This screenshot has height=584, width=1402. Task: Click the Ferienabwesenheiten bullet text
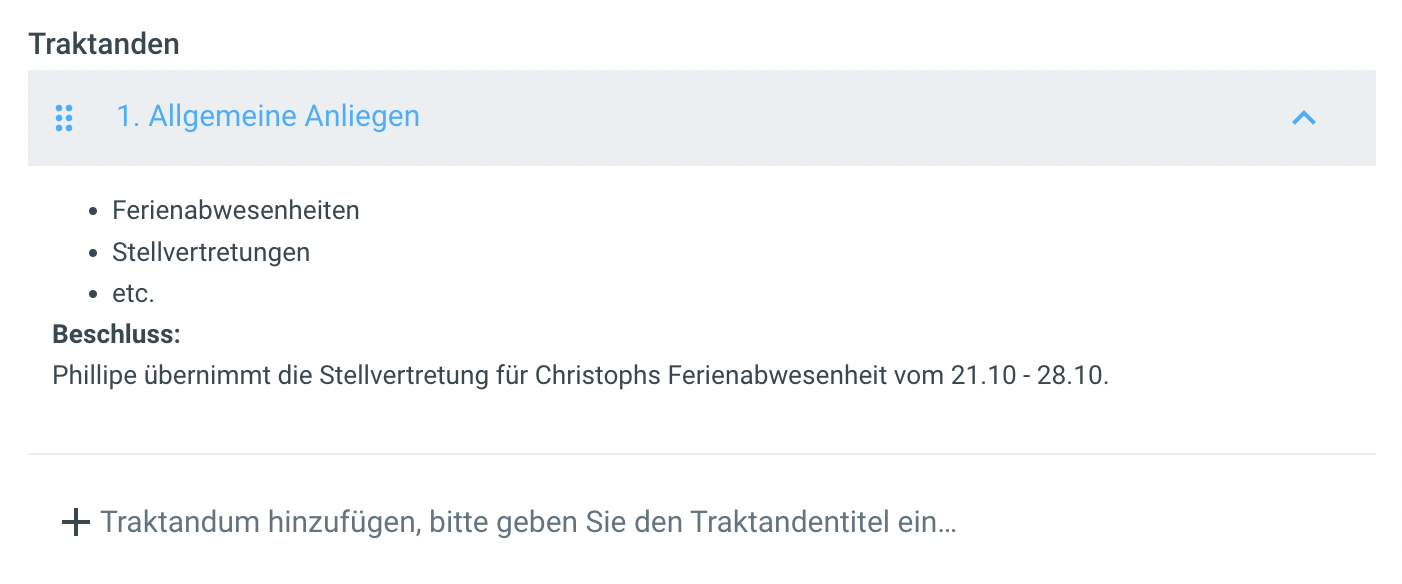[235, 211]
